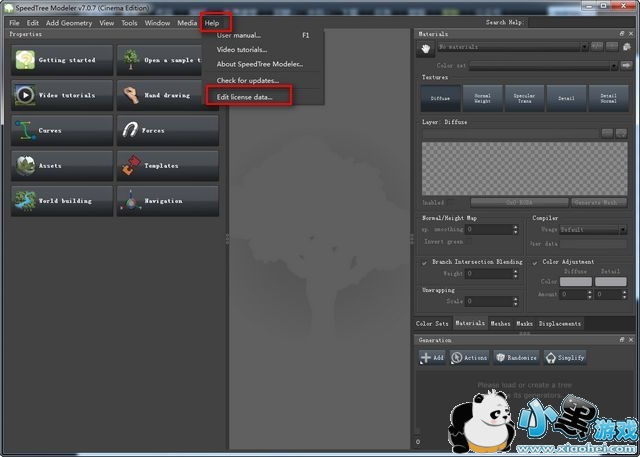Float the Materials panel
Image resolution: width=640 pixels, height=457 pixels.
[622, 34]
